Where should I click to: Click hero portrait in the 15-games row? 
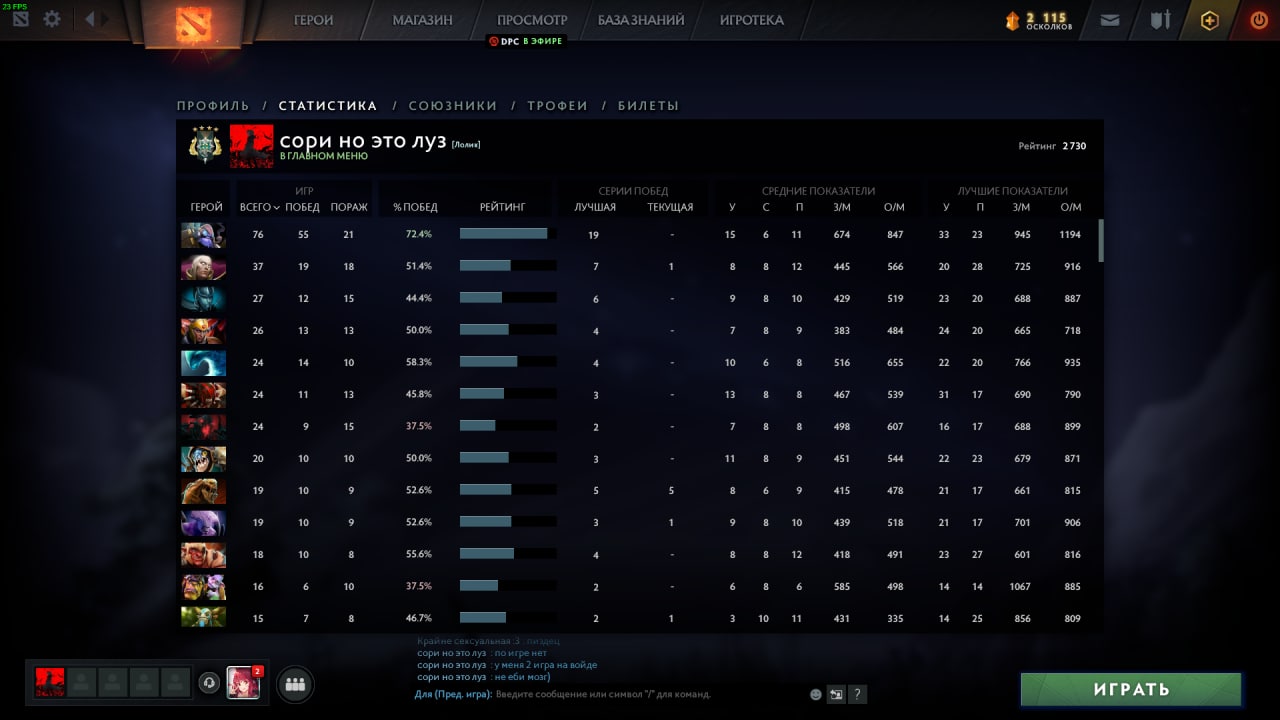pos(203,617)
